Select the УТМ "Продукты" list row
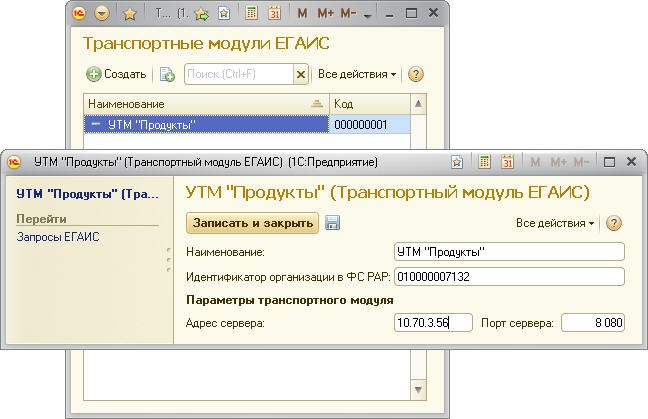This screenshot has width=648, height=419. 206,124
